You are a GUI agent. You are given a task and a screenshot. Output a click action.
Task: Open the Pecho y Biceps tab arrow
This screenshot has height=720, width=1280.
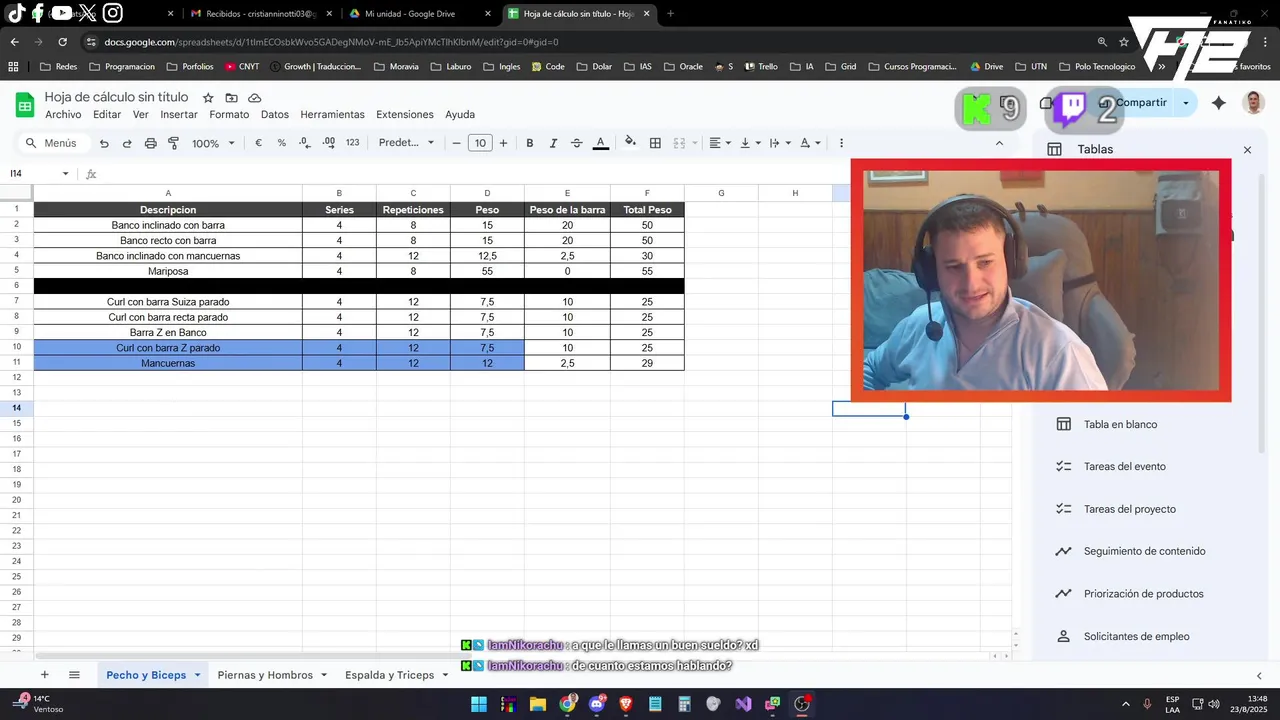tap(197, 675)
